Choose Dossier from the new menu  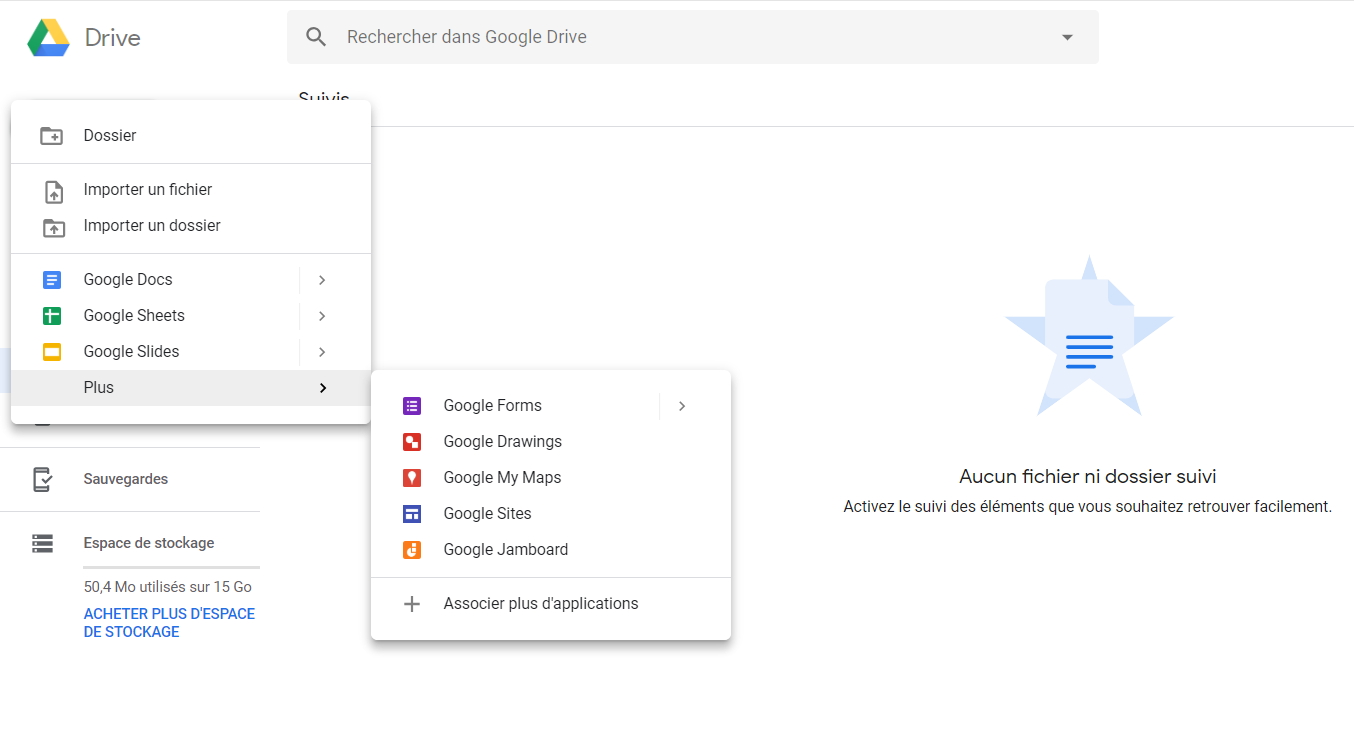click(191, 136)
